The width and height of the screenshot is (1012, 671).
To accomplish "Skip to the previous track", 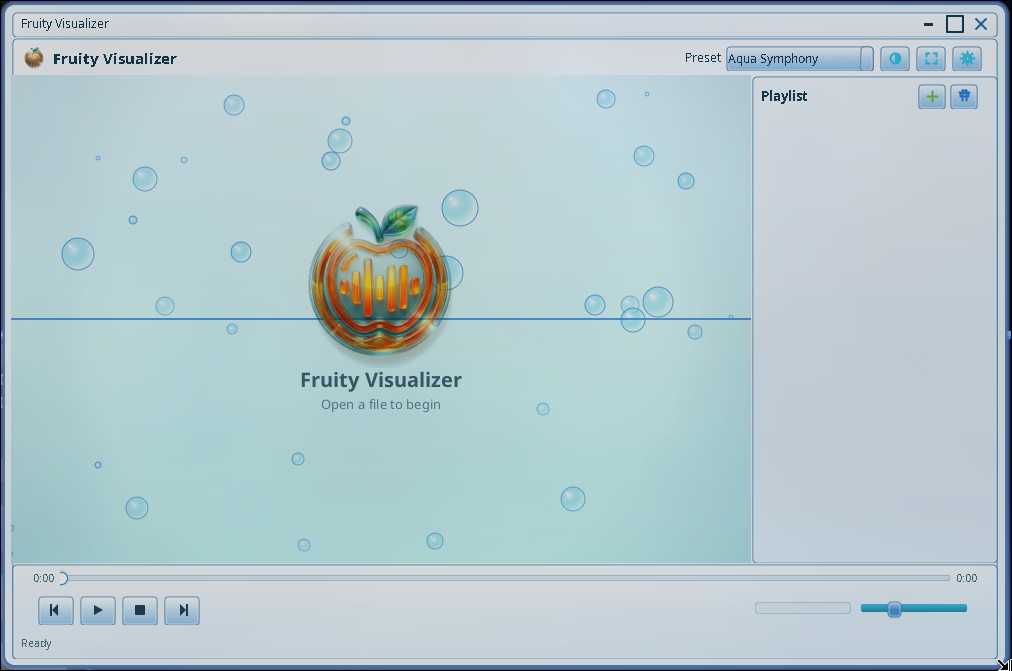I will [x=56, y=610].
